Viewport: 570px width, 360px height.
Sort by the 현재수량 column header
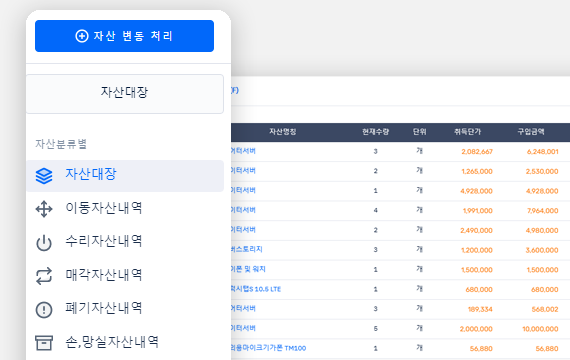(376, 132)
